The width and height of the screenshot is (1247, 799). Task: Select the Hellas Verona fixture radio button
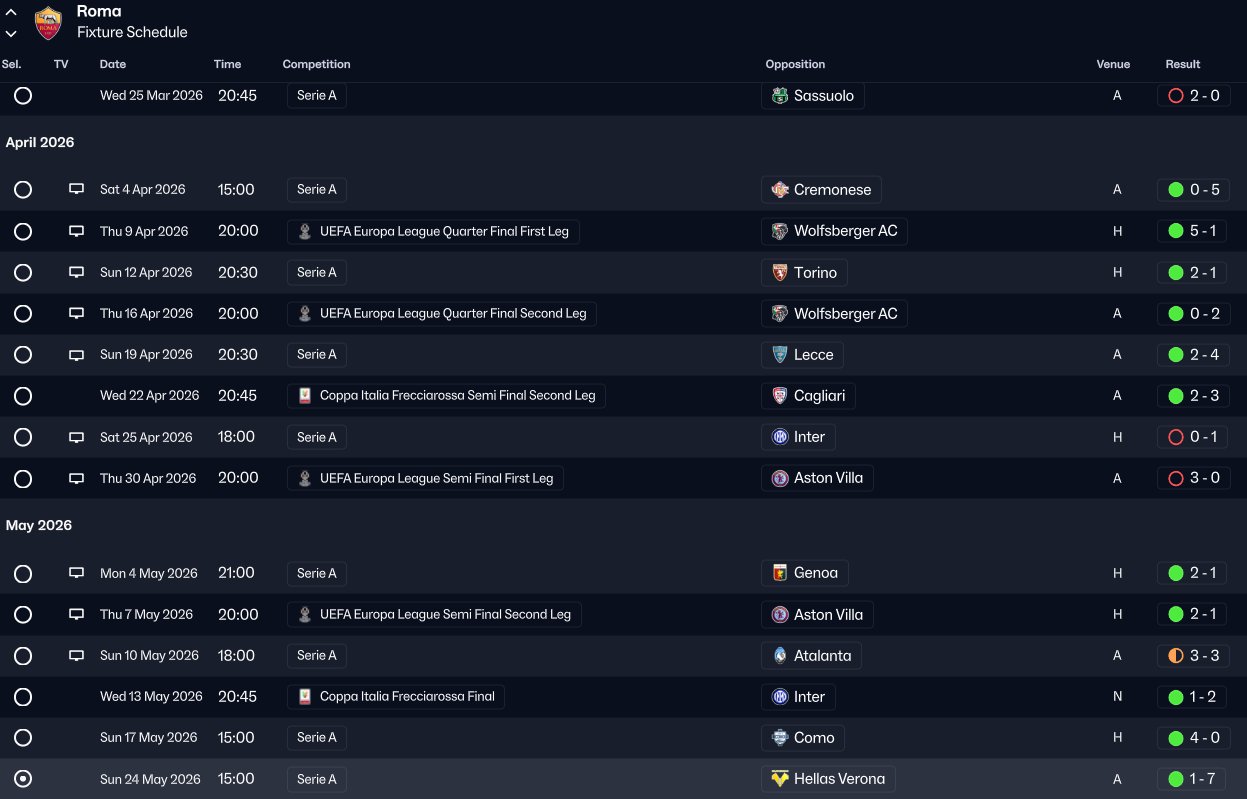tap(23, 779)
